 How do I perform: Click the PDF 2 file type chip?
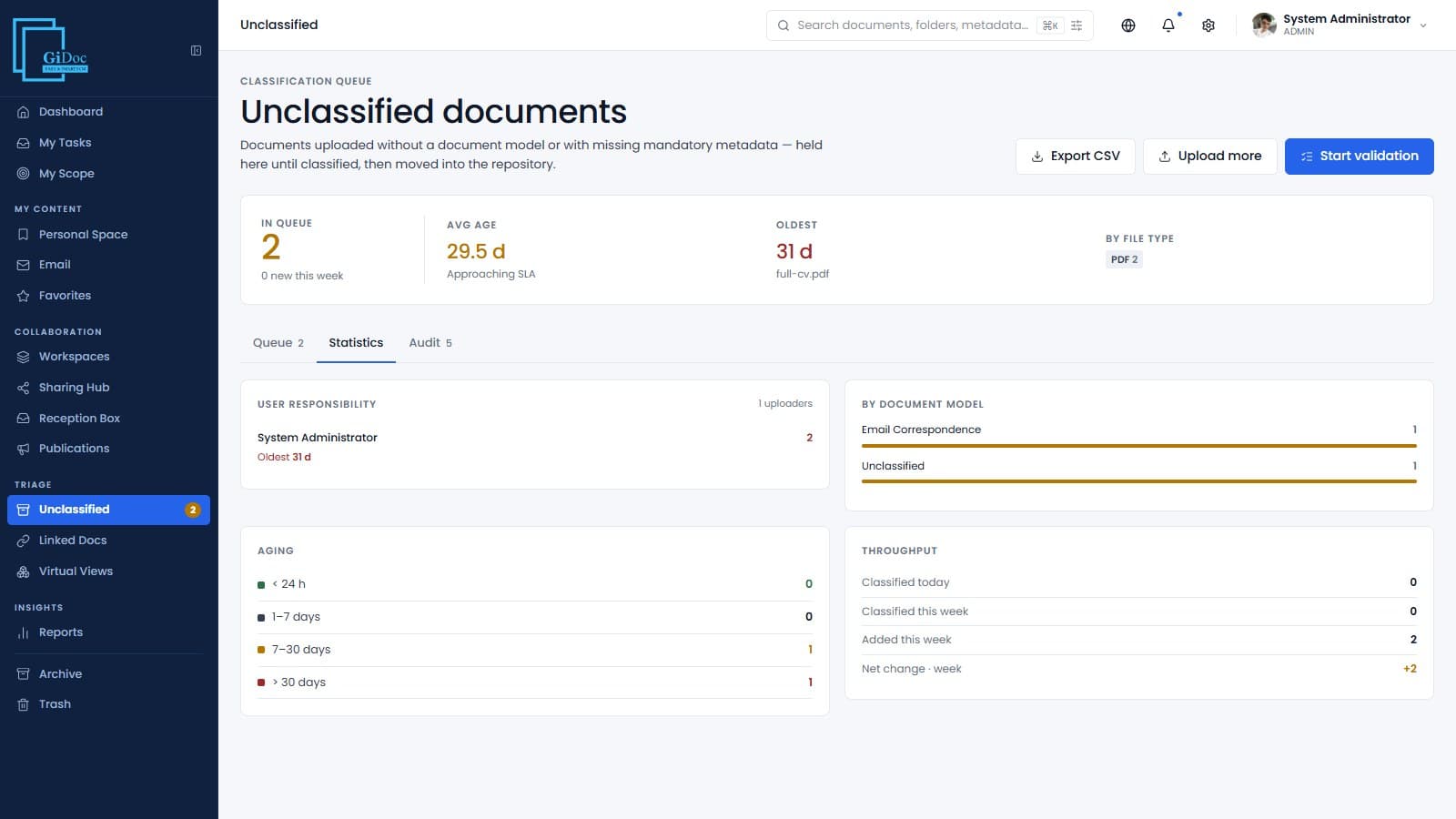[1124, 259]
